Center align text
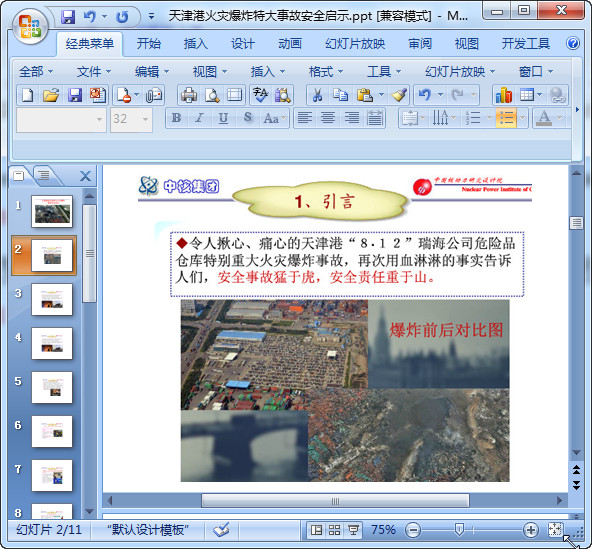The height and width of the screenshot is (549, 592). (x=328, y=118)
